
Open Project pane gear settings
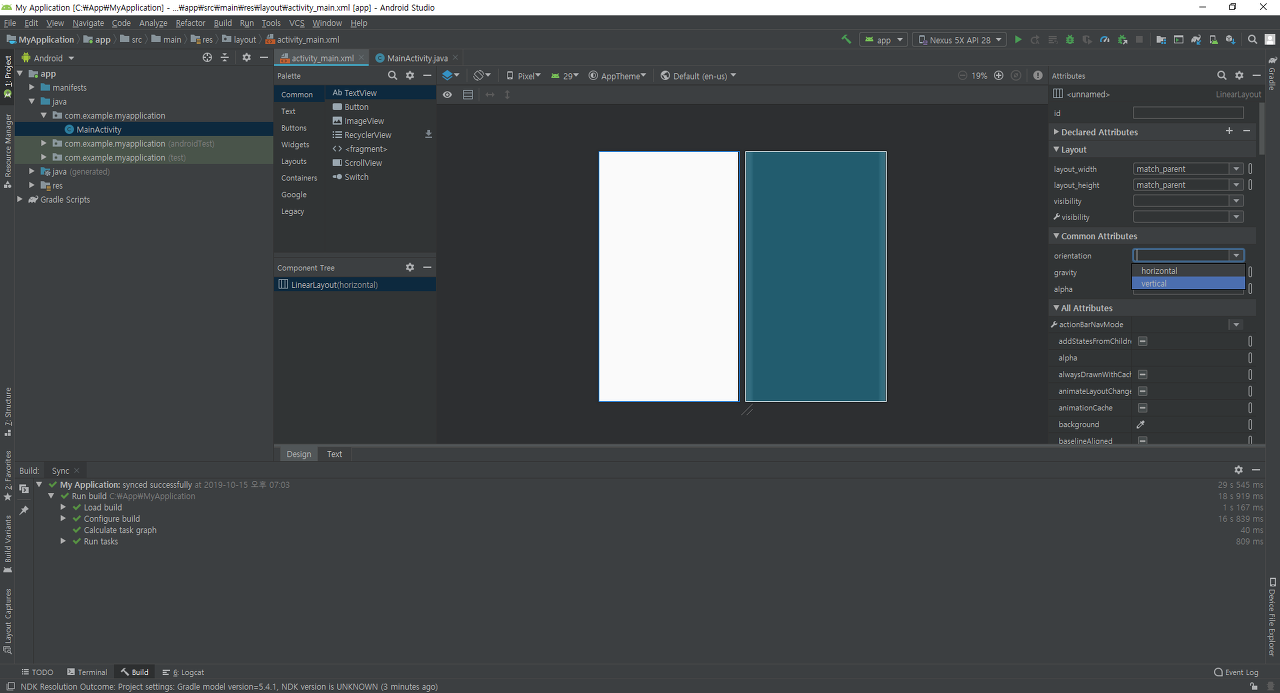247,58
